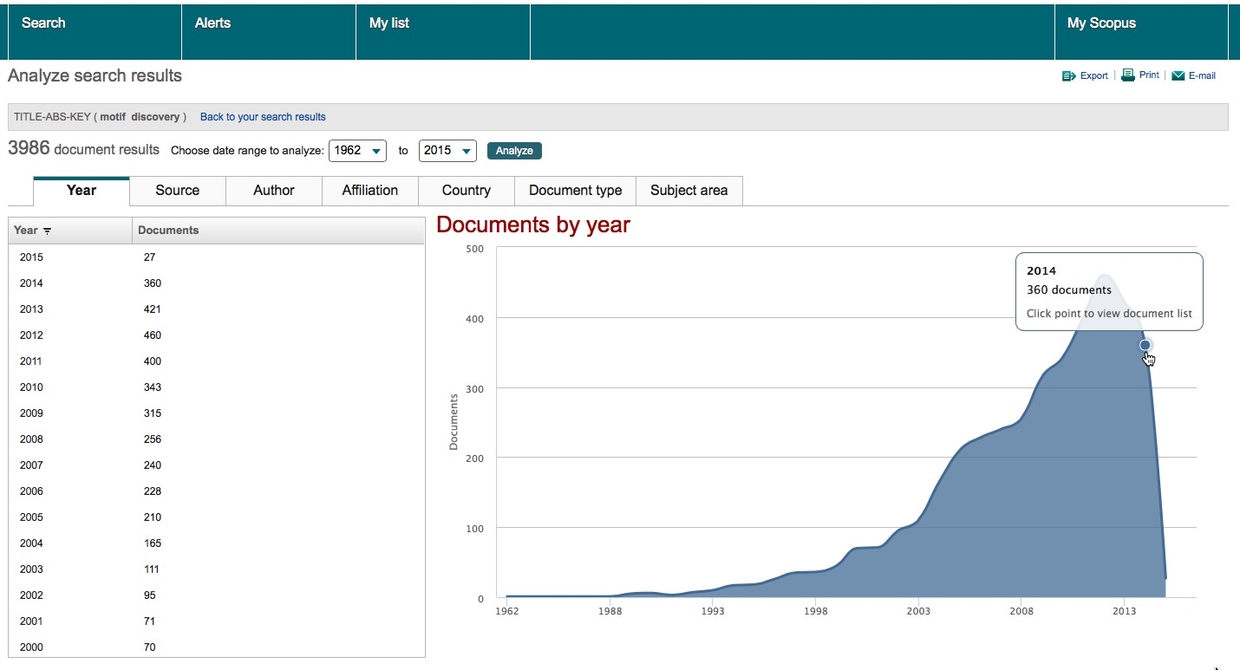Open the Alerts menu

point(268,32)
